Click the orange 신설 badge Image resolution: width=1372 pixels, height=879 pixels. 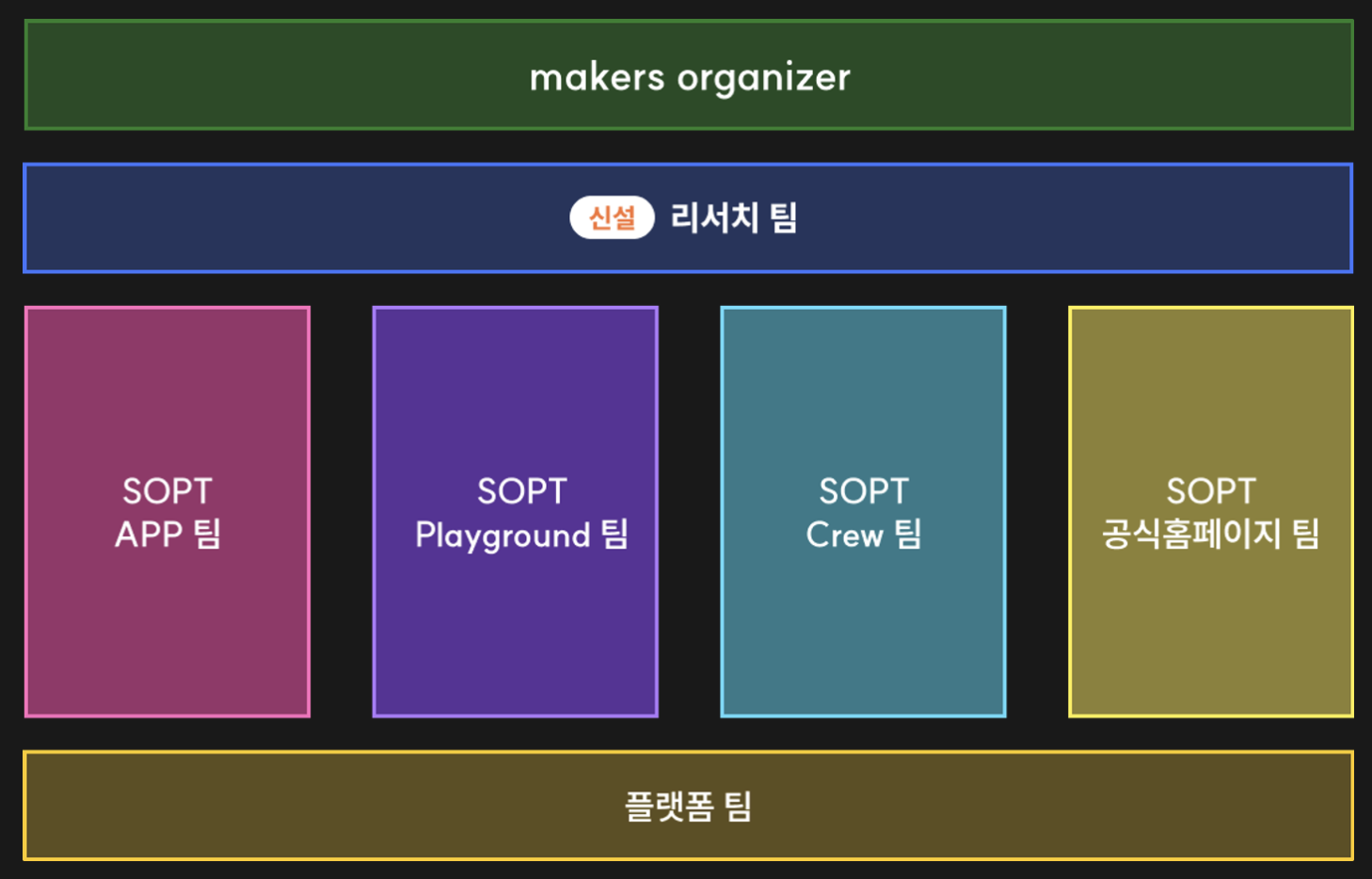coord(612,217)
